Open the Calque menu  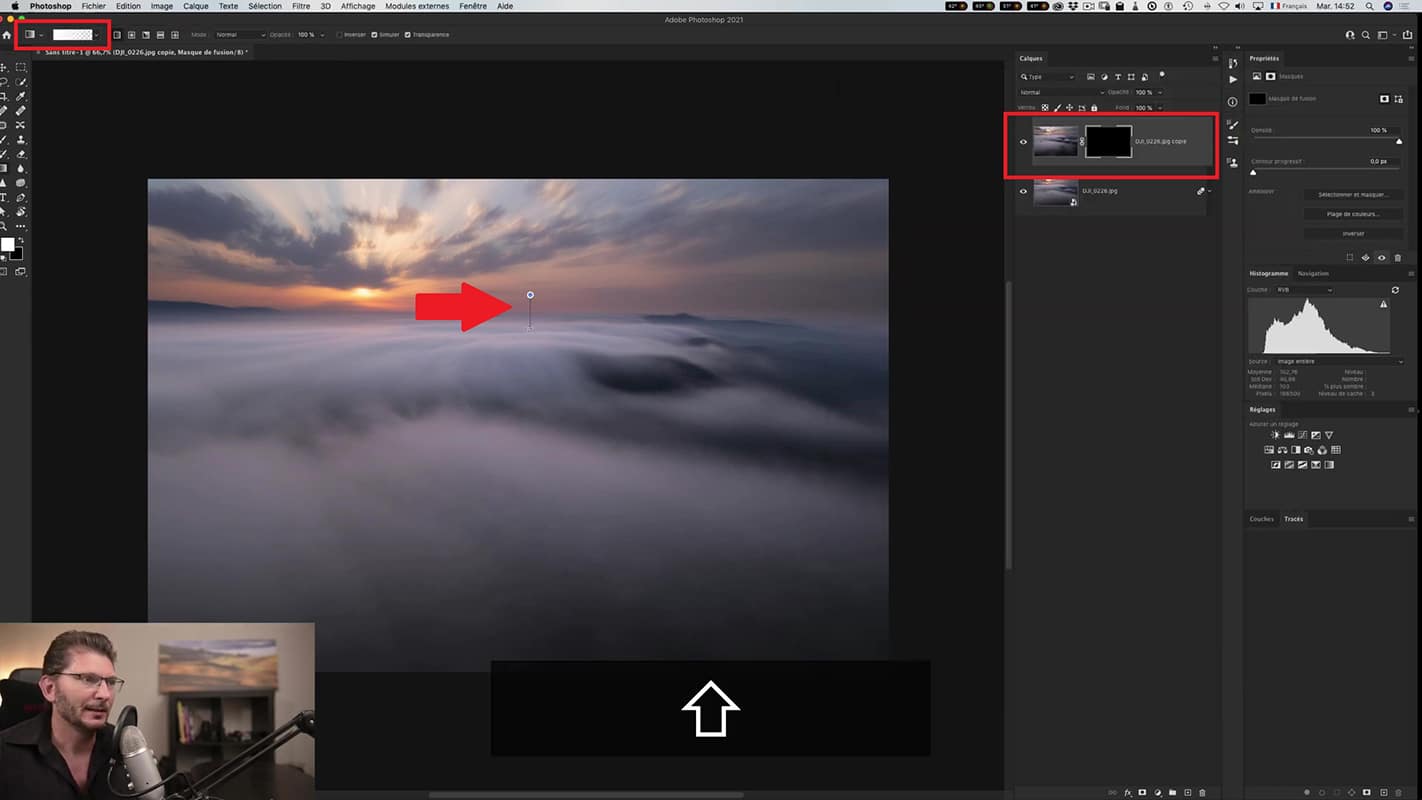[196, 6]
